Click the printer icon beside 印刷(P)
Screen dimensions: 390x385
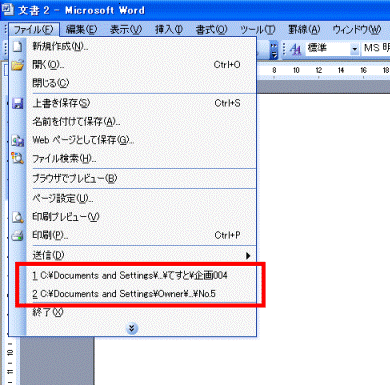pyautogui.click(x=17, y=235)
